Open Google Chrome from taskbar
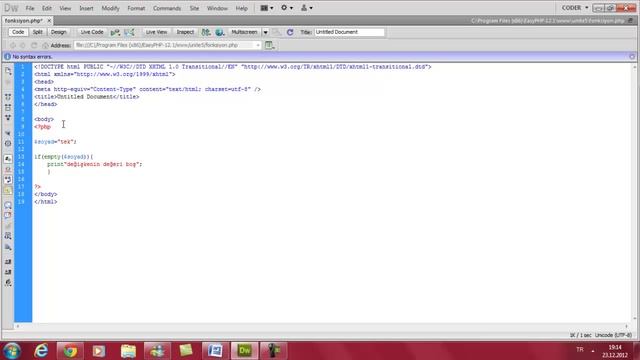Screen dimensions: 640x360 point(70,351)
